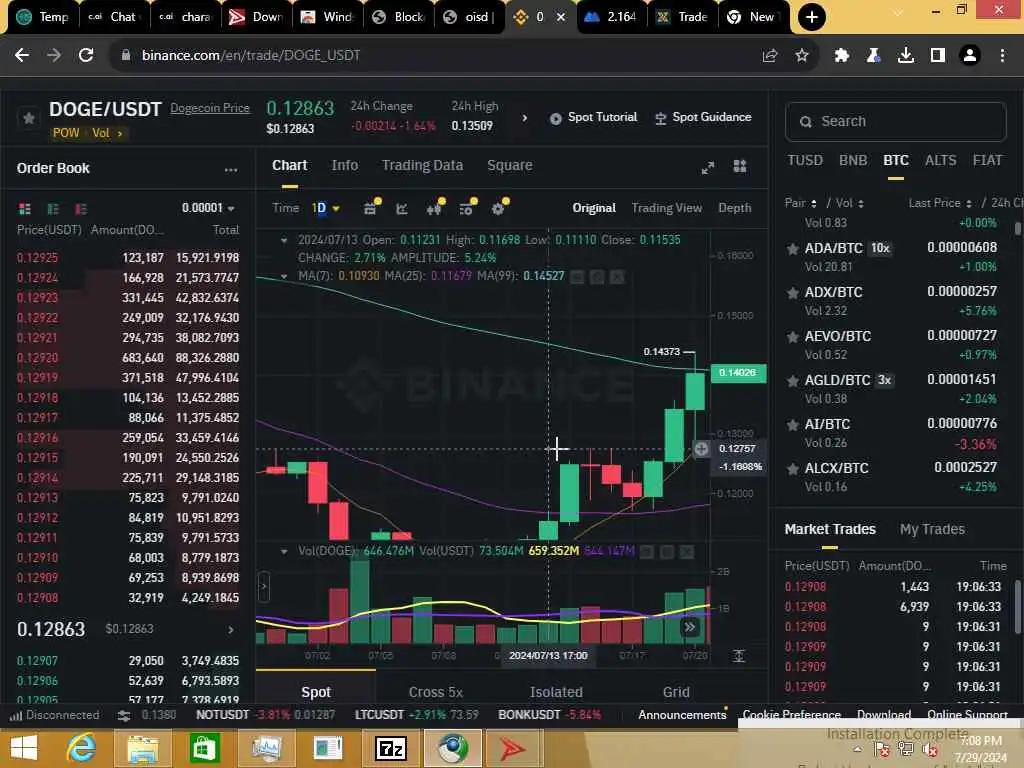1024x768 pixels.
Task: Show sell orders only view icon
Action: 81,208
